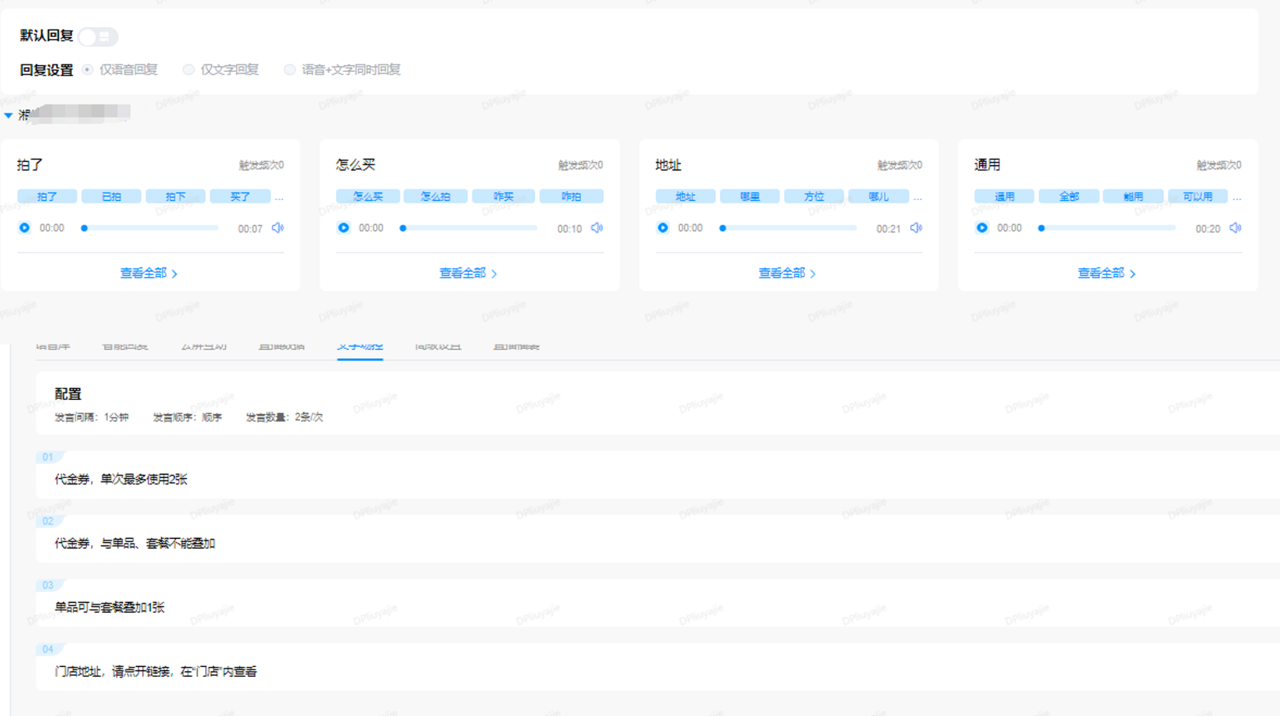Click the audio progress bar in 地址 card

tap(789, 228)
